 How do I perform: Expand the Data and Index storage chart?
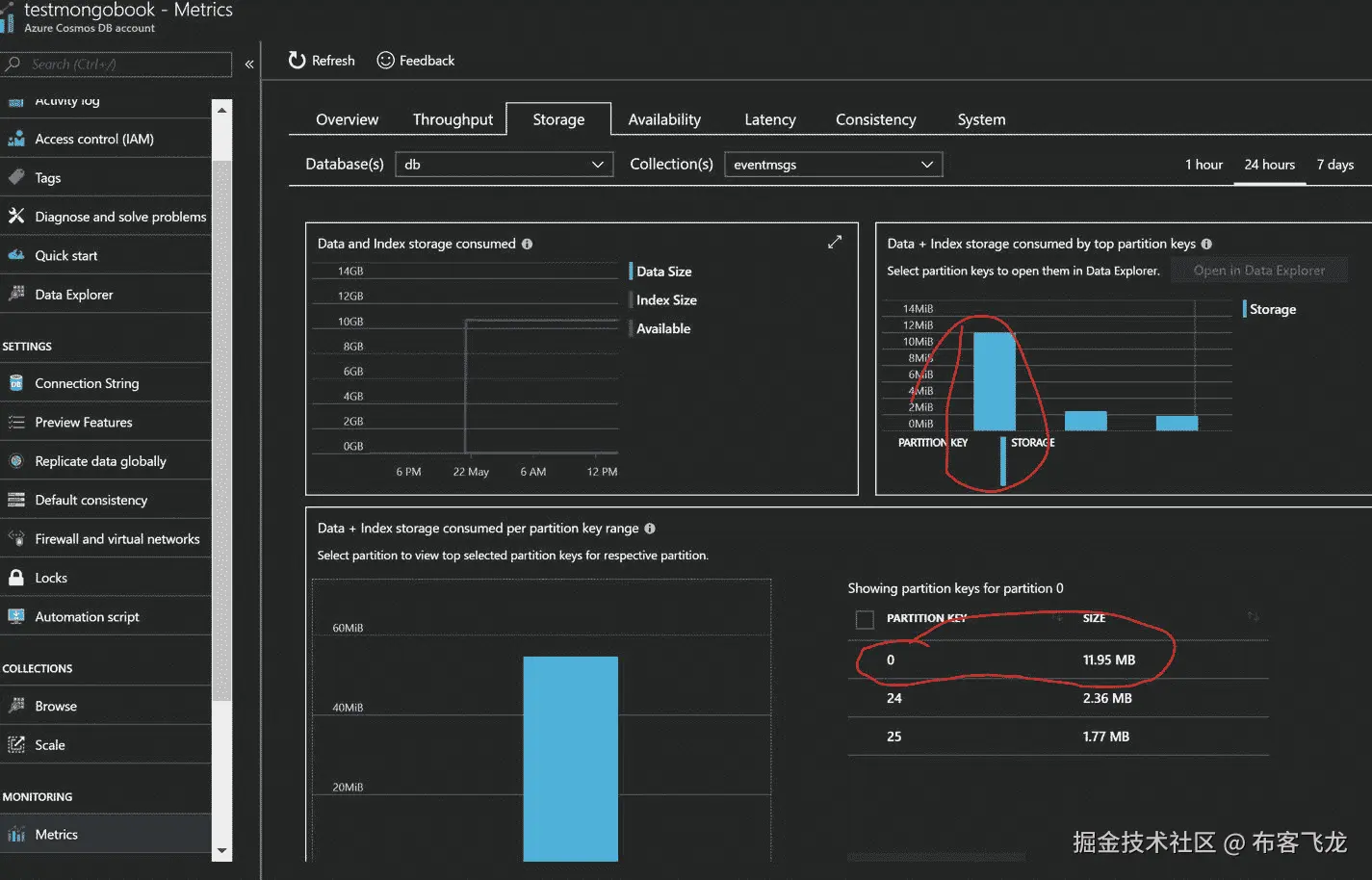pos(835,242)
